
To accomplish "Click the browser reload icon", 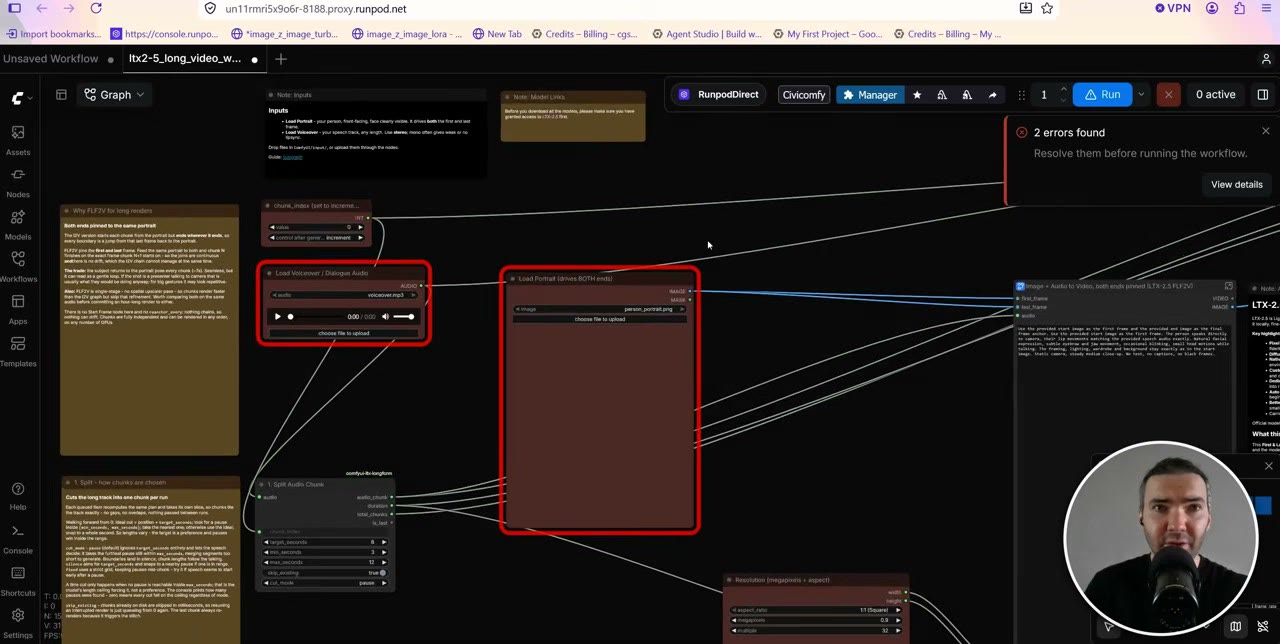I will tap(96, 9).
